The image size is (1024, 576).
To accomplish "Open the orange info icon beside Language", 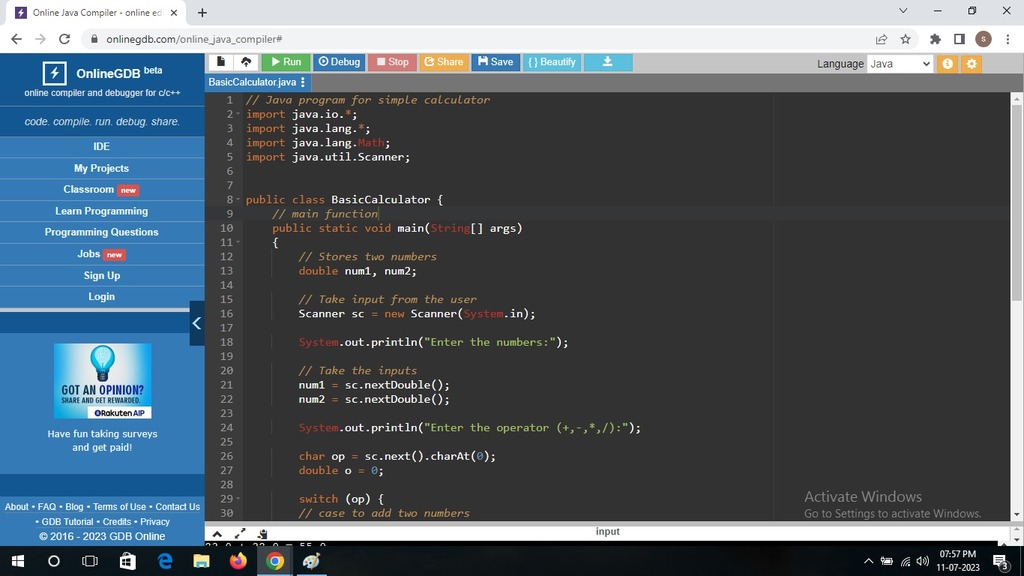I will pos(947,64).
